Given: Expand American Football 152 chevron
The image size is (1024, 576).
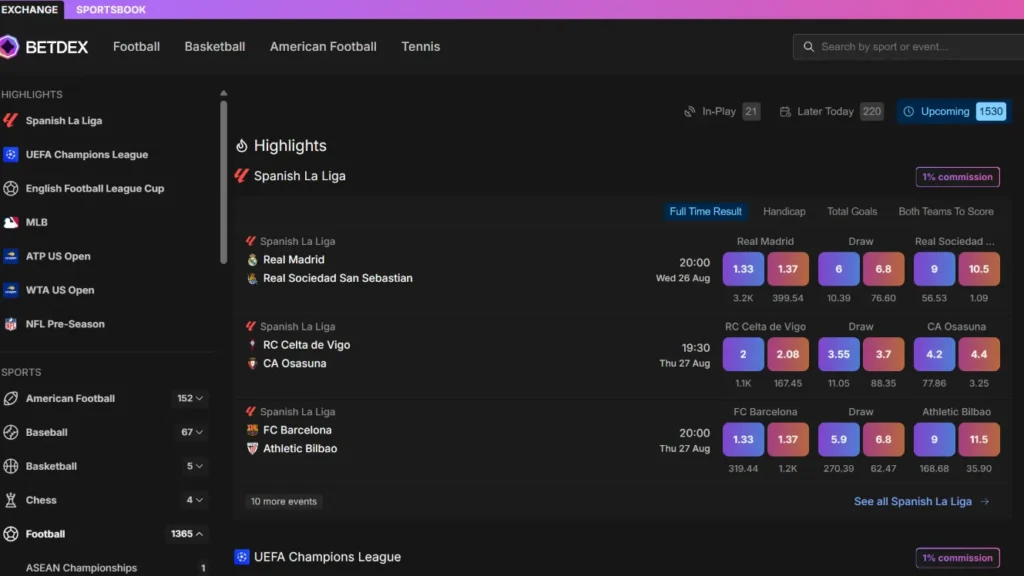Looking at the screenshot, I should (x=199, y=398).
